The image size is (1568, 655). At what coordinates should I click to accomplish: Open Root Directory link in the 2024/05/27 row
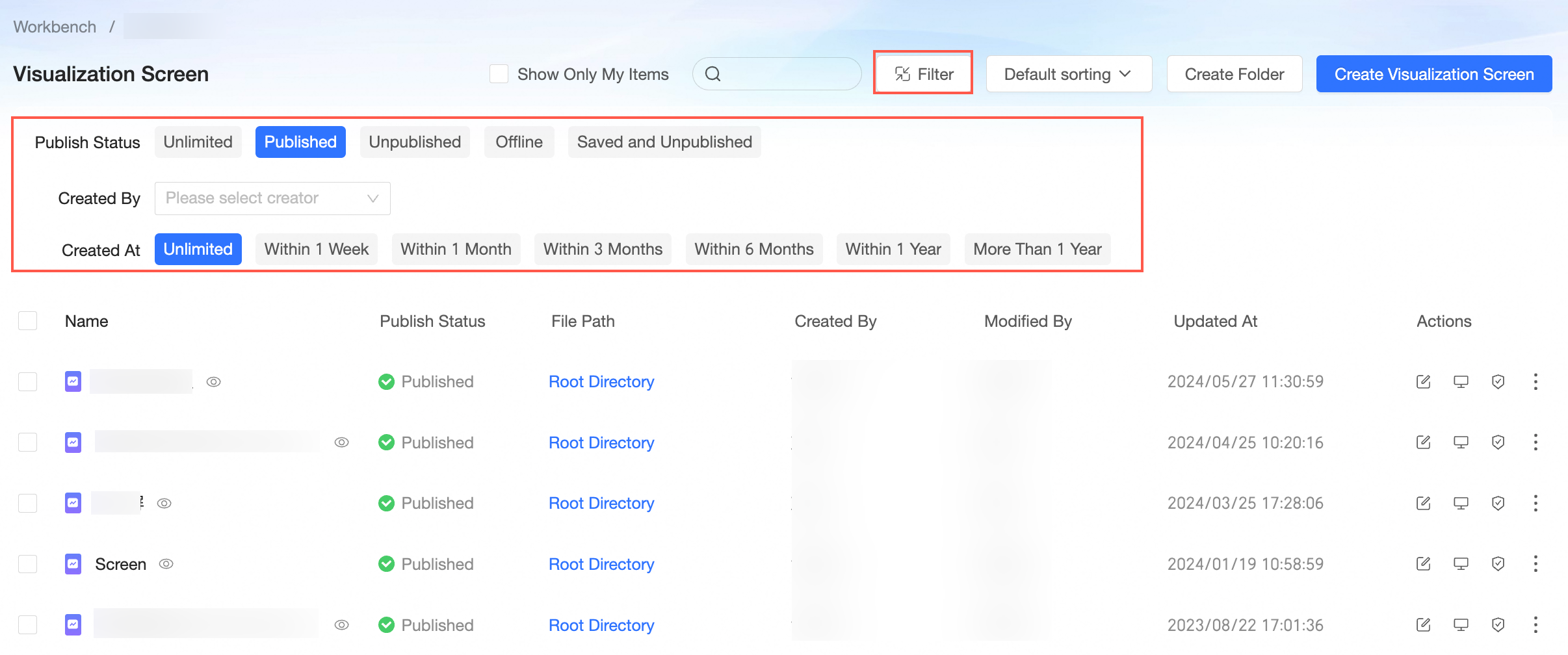[601, 381]
